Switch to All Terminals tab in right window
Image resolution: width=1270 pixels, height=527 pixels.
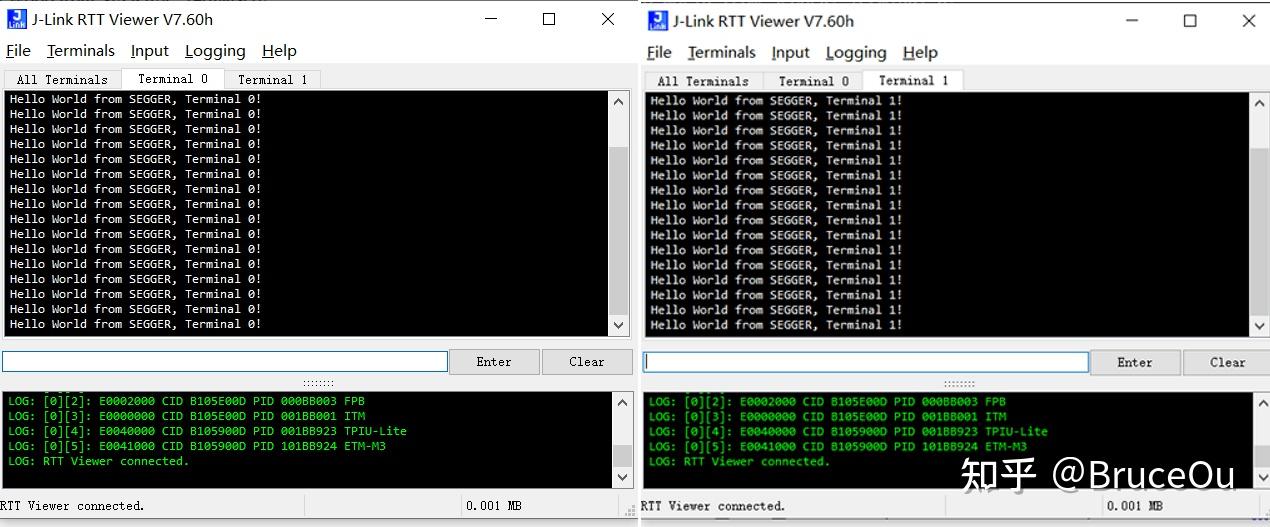(x=703, y=81)
